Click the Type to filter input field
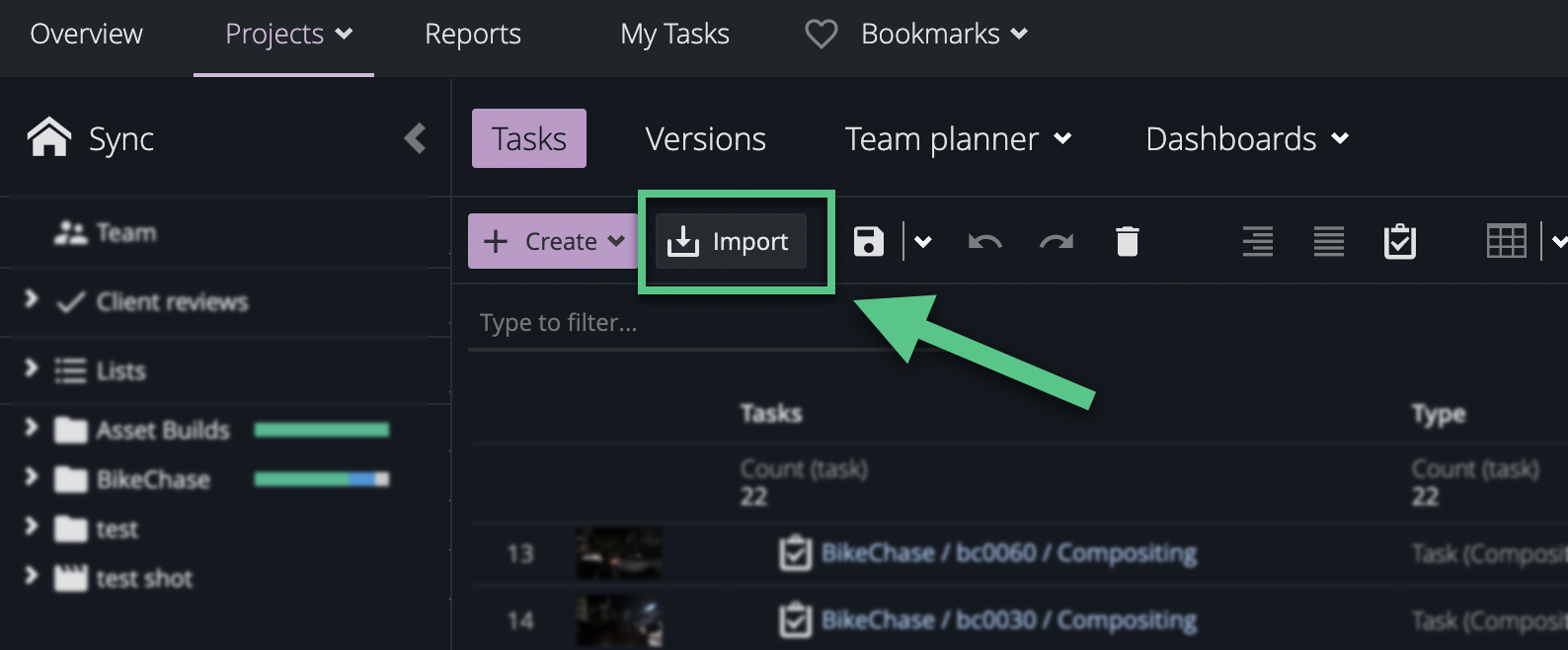This screenshot has width=1568, height=650. pyautogui.click(x=671, y=323)
